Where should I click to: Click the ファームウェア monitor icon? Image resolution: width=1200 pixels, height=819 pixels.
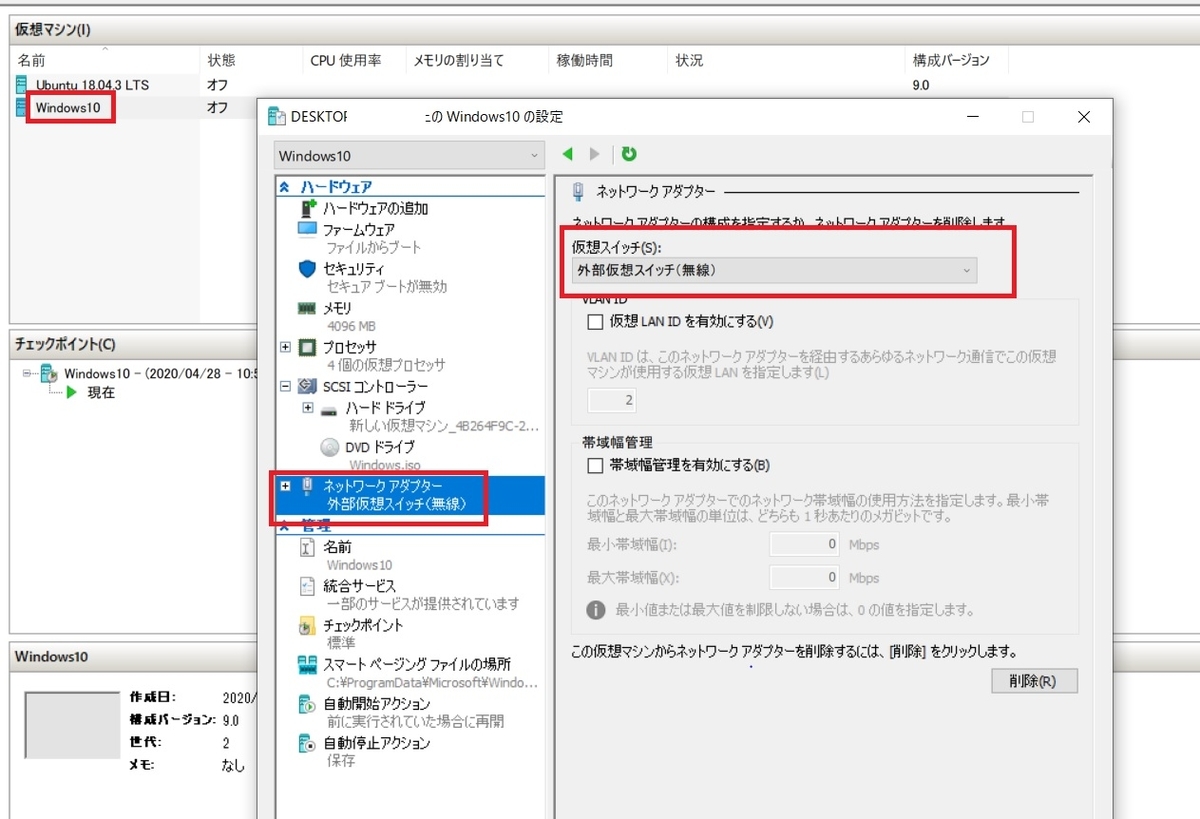coord(307,230)
